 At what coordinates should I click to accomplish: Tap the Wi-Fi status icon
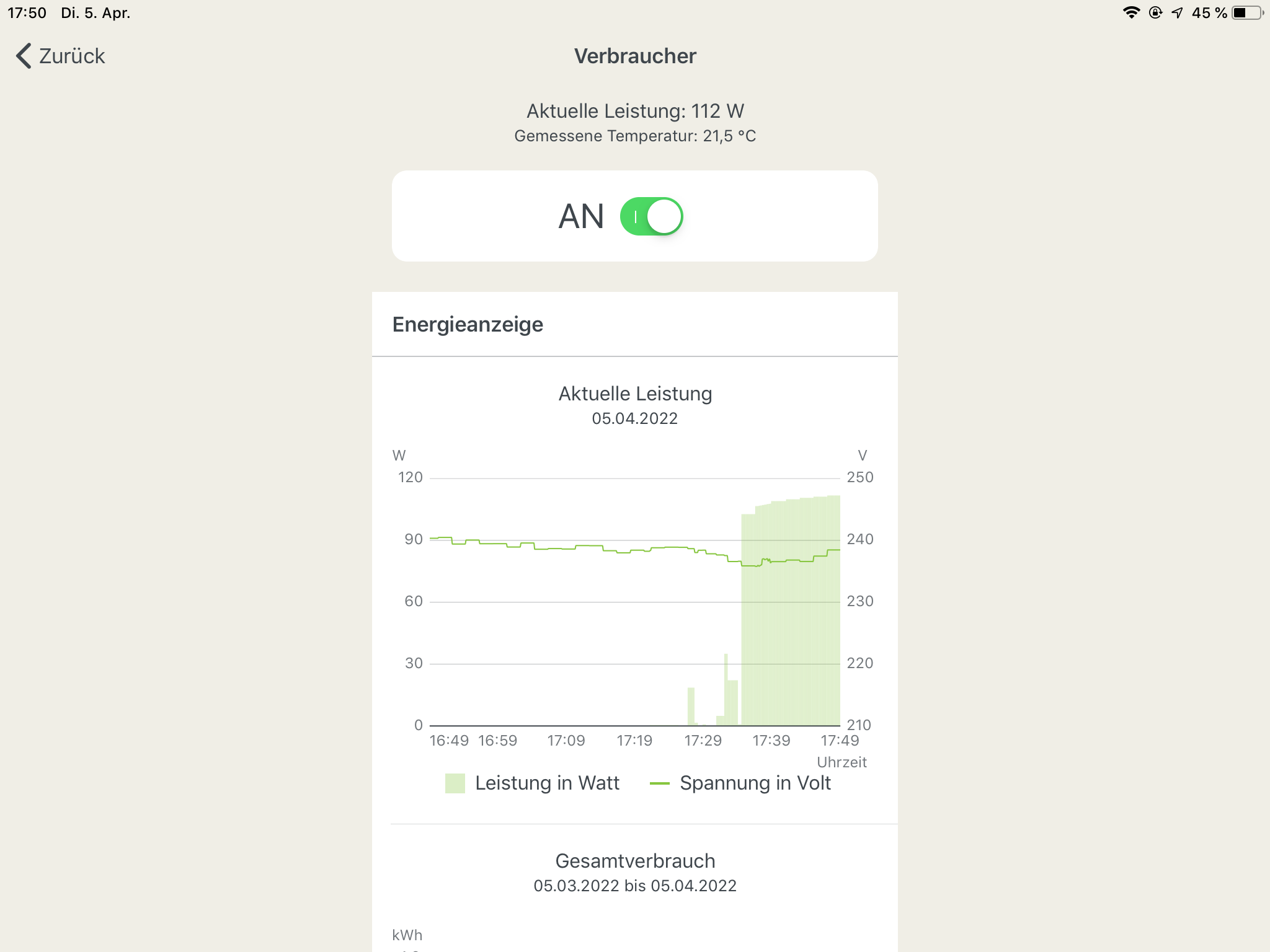point(1131,13)
